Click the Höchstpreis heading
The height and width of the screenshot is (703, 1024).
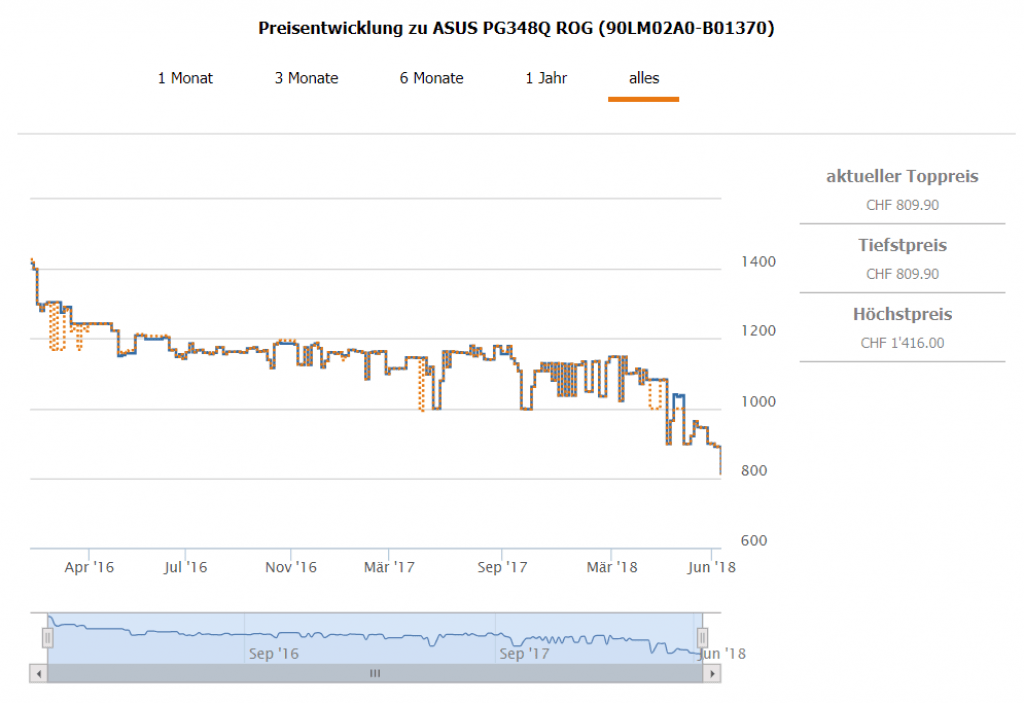click(902, 314)
